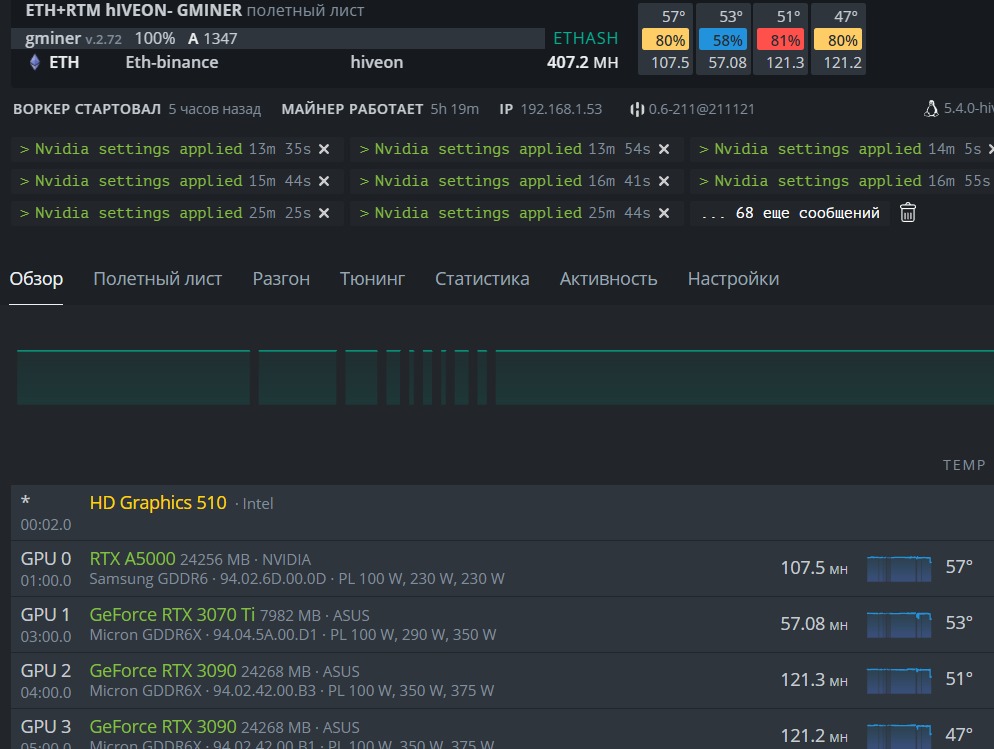Click the 5h 19m miner uptime value
Viewport: 994px width, 749px height.
(x=455, y=109)
